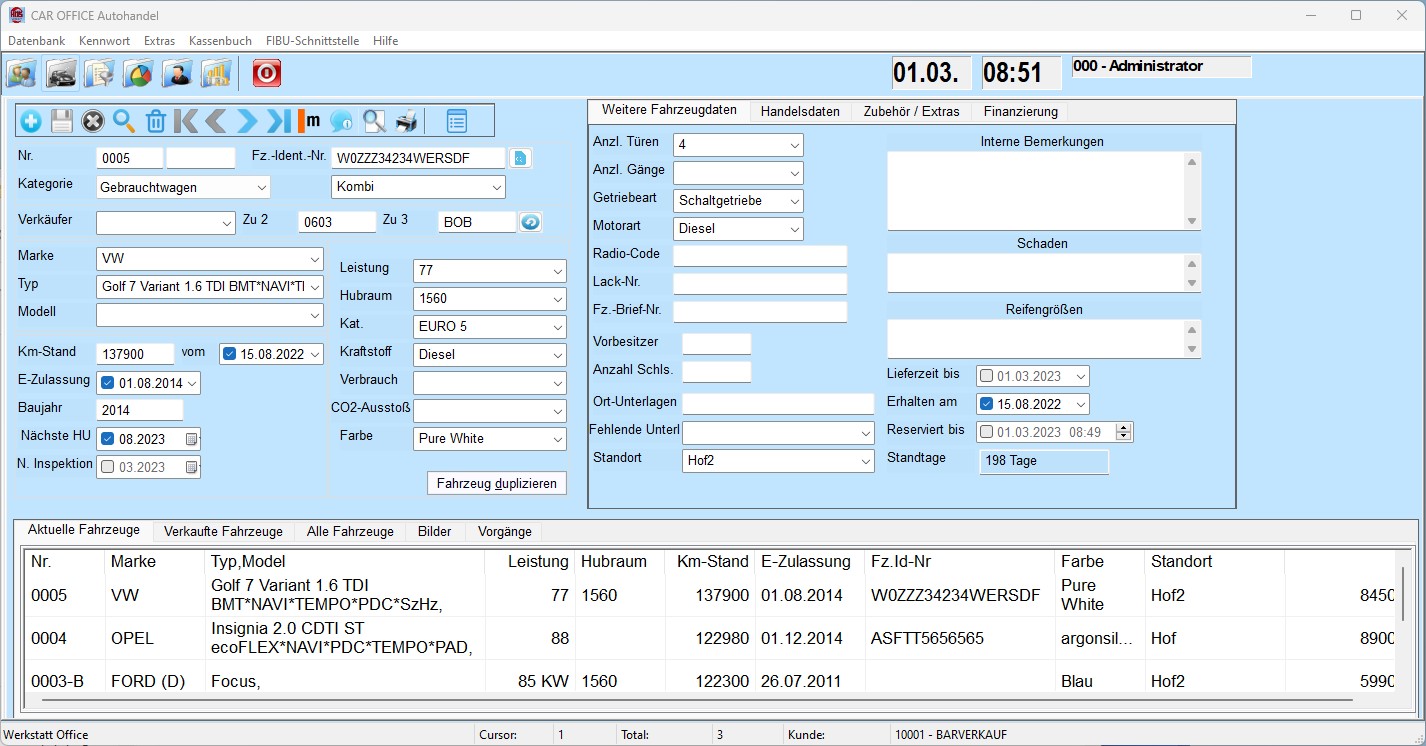Jump to last record arrow
Screen dimensions: 1426x746
(x=279, y=122)
